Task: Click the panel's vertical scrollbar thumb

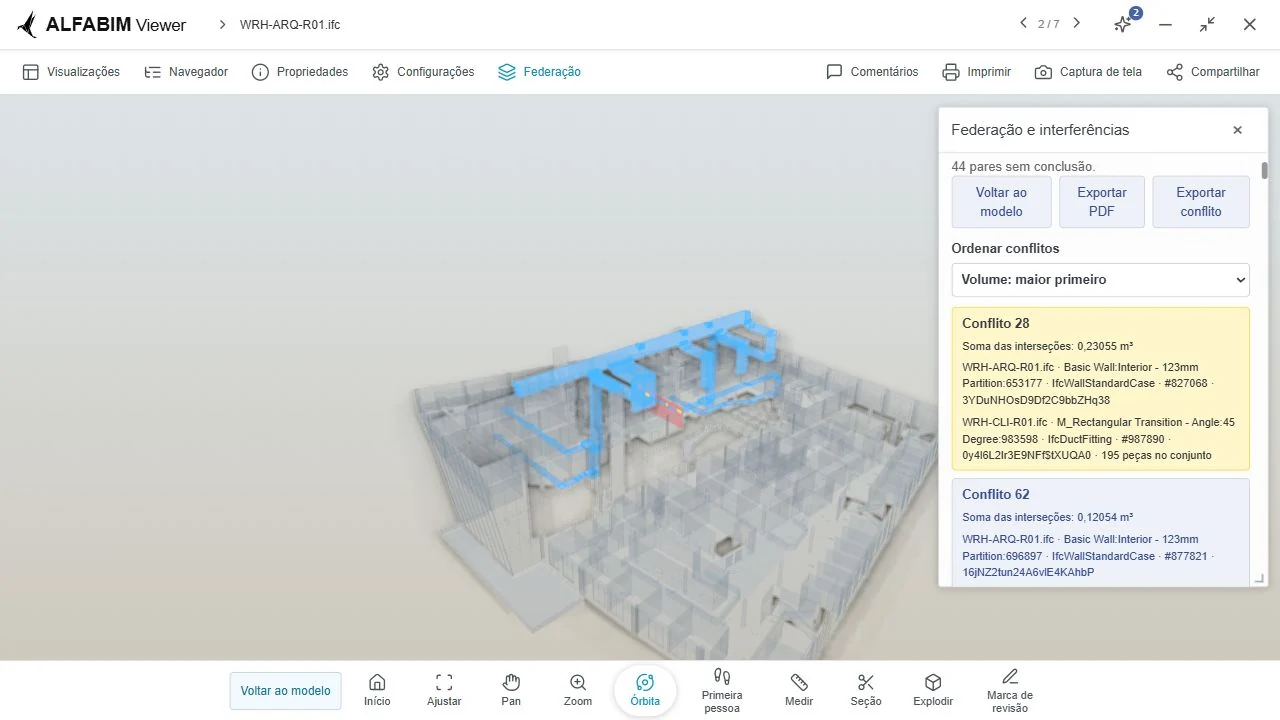Action: pos(1264,171)
